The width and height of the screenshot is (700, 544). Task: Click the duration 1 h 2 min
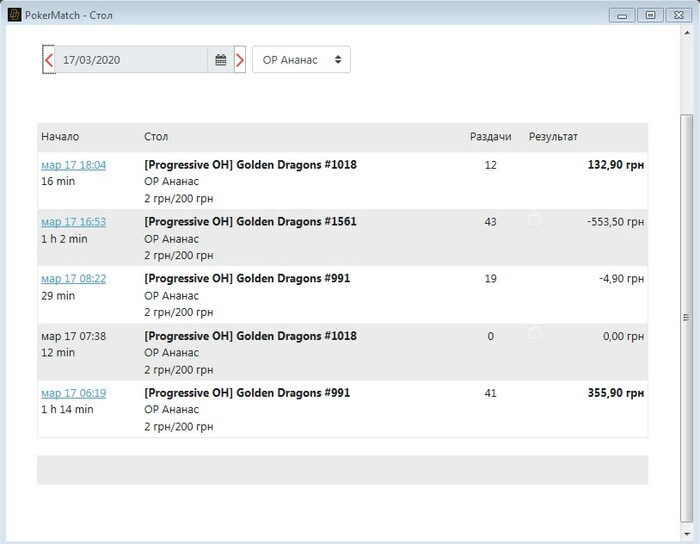(64, 239)
